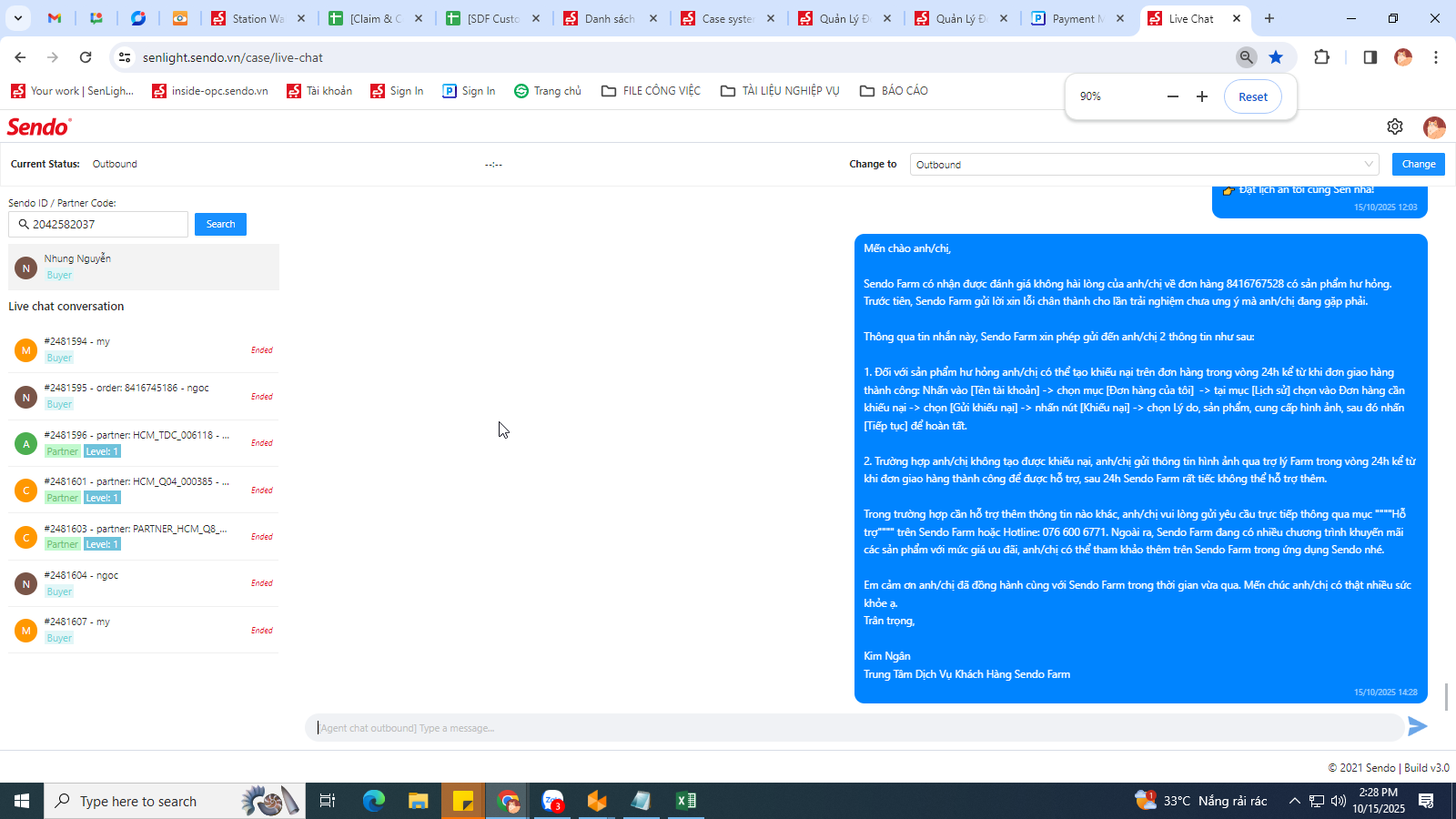Open conversation #2481603 partner PARTNER_HCM_Q8
The width and height of the screenshot is (1456, 819).
coord(144,536)
